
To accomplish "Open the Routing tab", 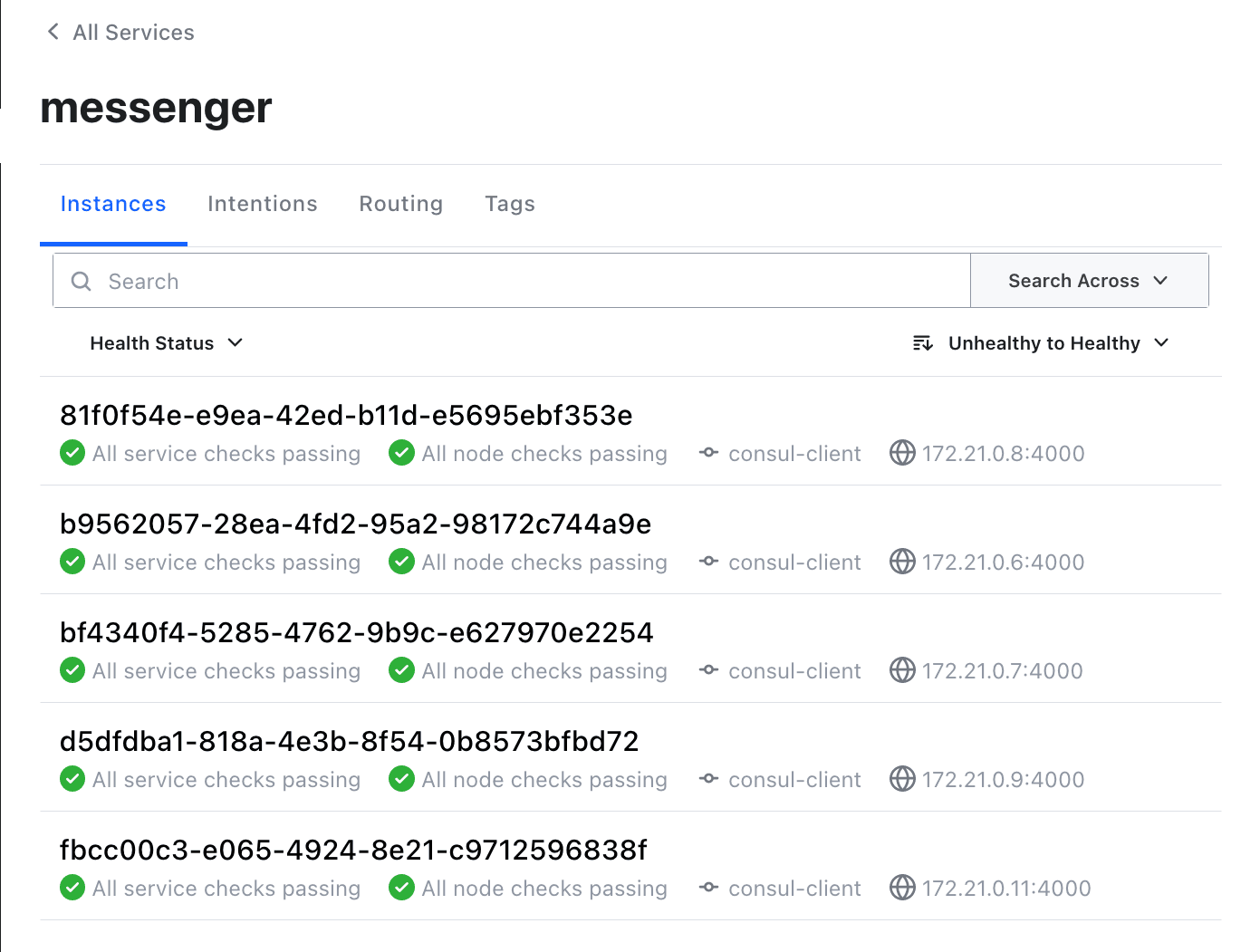I will (x=400, y=204).
